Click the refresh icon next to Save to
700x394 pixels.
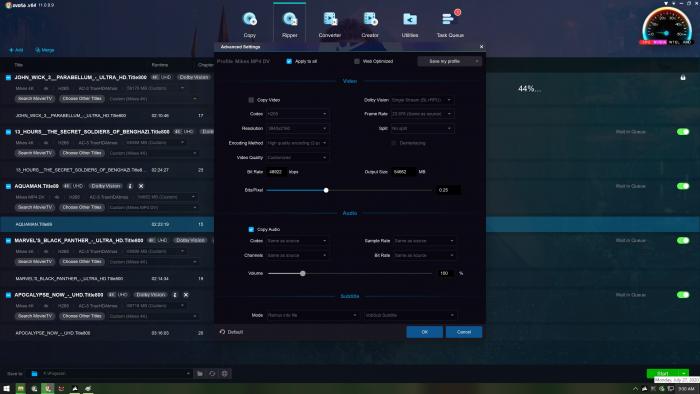(212, 373)
